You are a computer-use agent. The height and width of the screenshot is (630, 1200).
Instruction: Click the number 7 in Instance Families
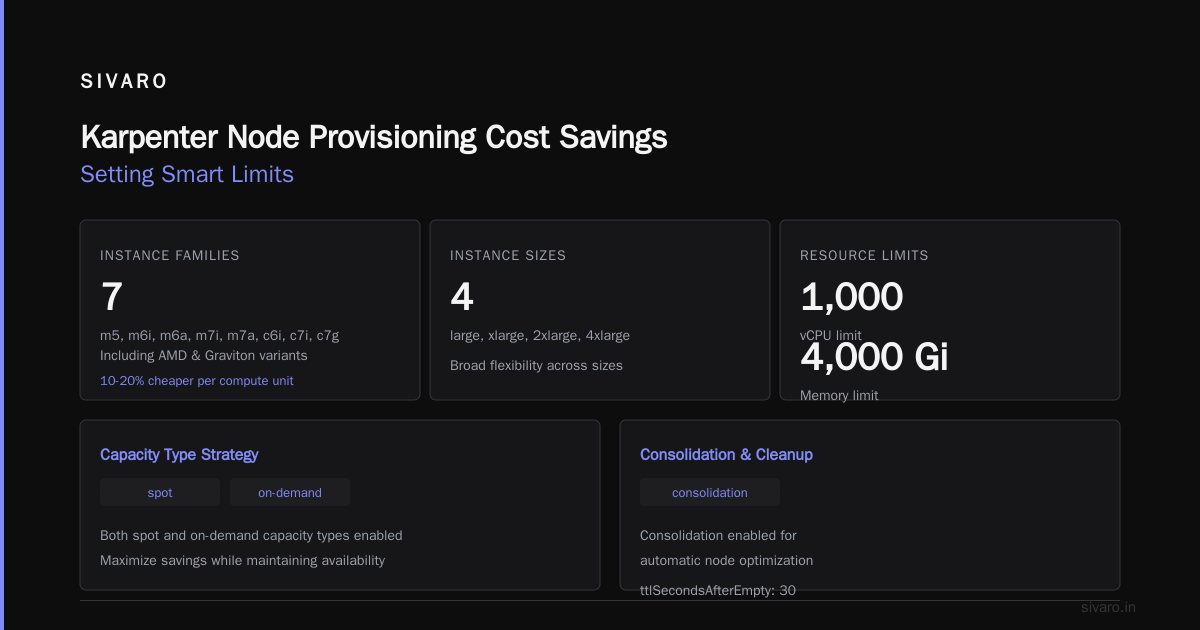(x=111, y=297)
